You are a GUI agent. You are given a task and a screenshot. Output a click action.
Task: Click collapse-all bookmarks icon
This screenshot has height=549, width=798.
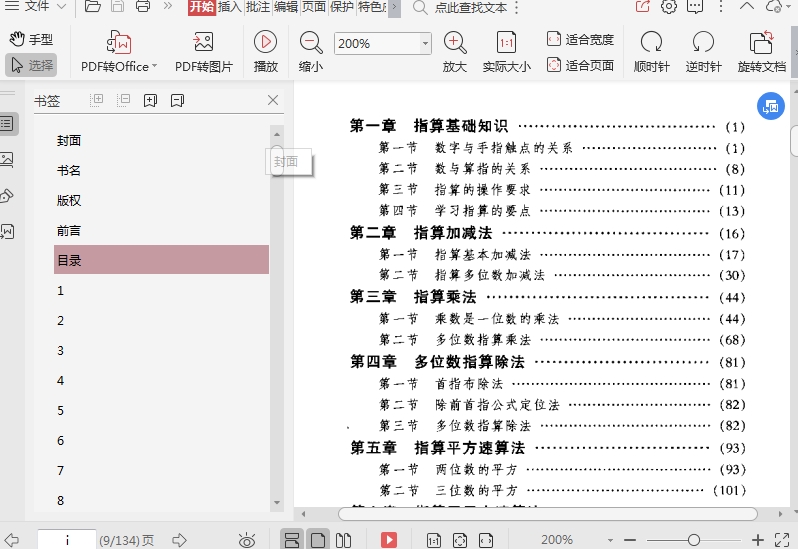pos(124,100)
